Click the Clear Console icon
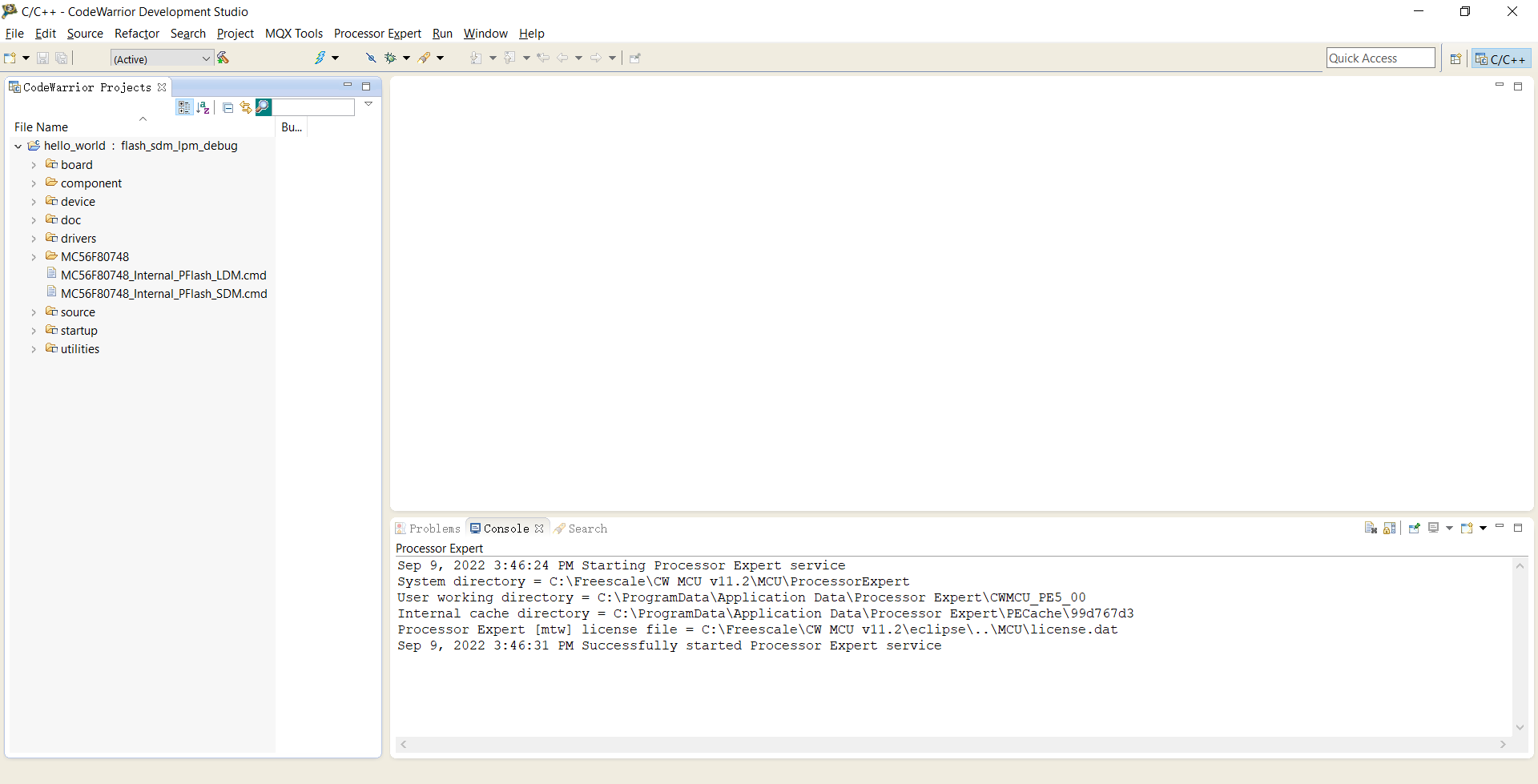1538x784 pixels. pyautogui.click(x=1371, y=528)
